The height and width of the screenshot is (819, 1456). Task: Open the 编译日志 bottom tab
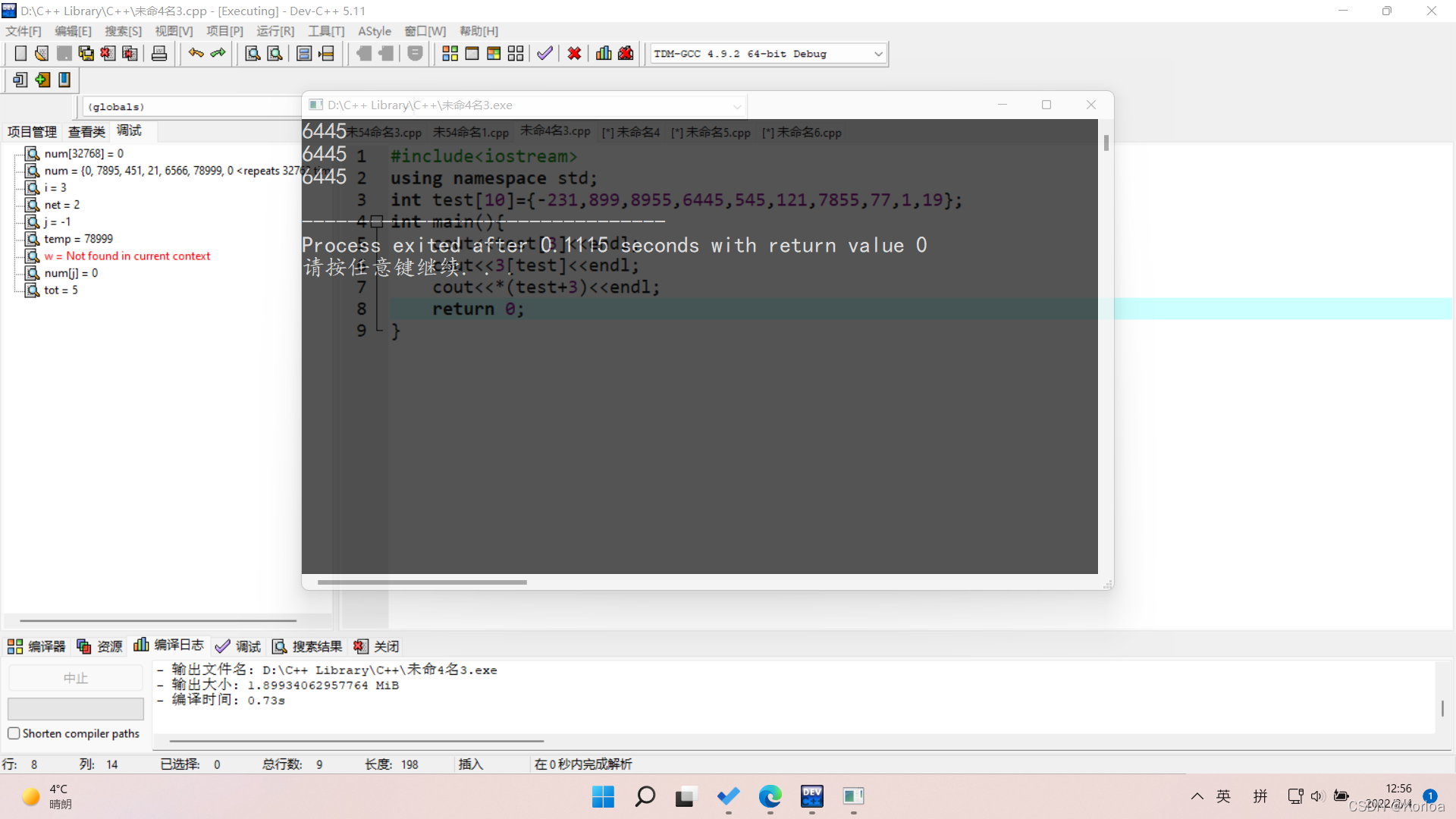click(169, 645)
